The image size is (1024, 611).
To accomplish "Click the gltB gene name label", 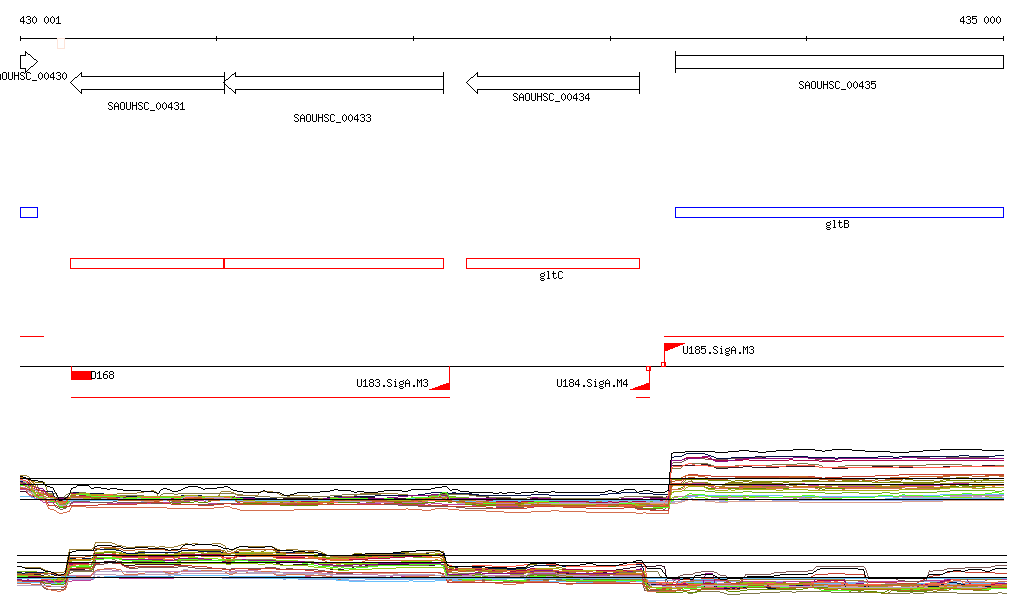I will tap(837, 225).
